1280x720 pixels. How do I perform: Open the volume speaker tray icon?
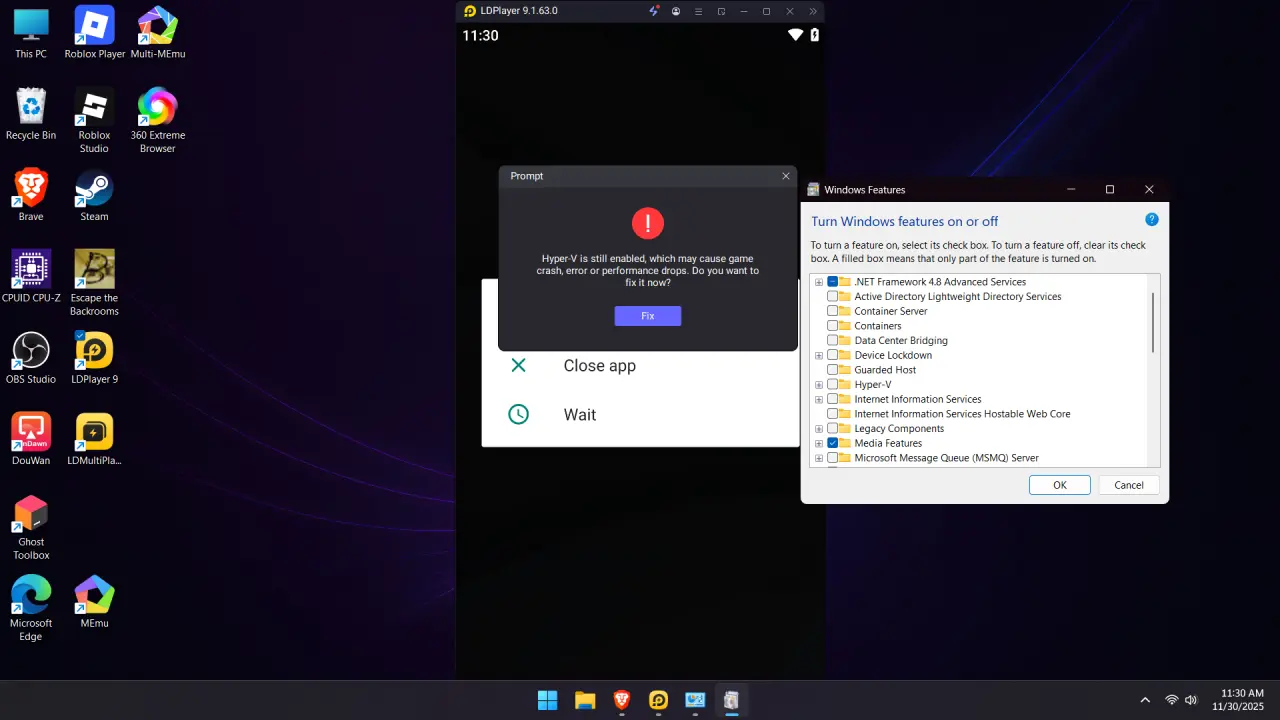[x=1191, y=700]
